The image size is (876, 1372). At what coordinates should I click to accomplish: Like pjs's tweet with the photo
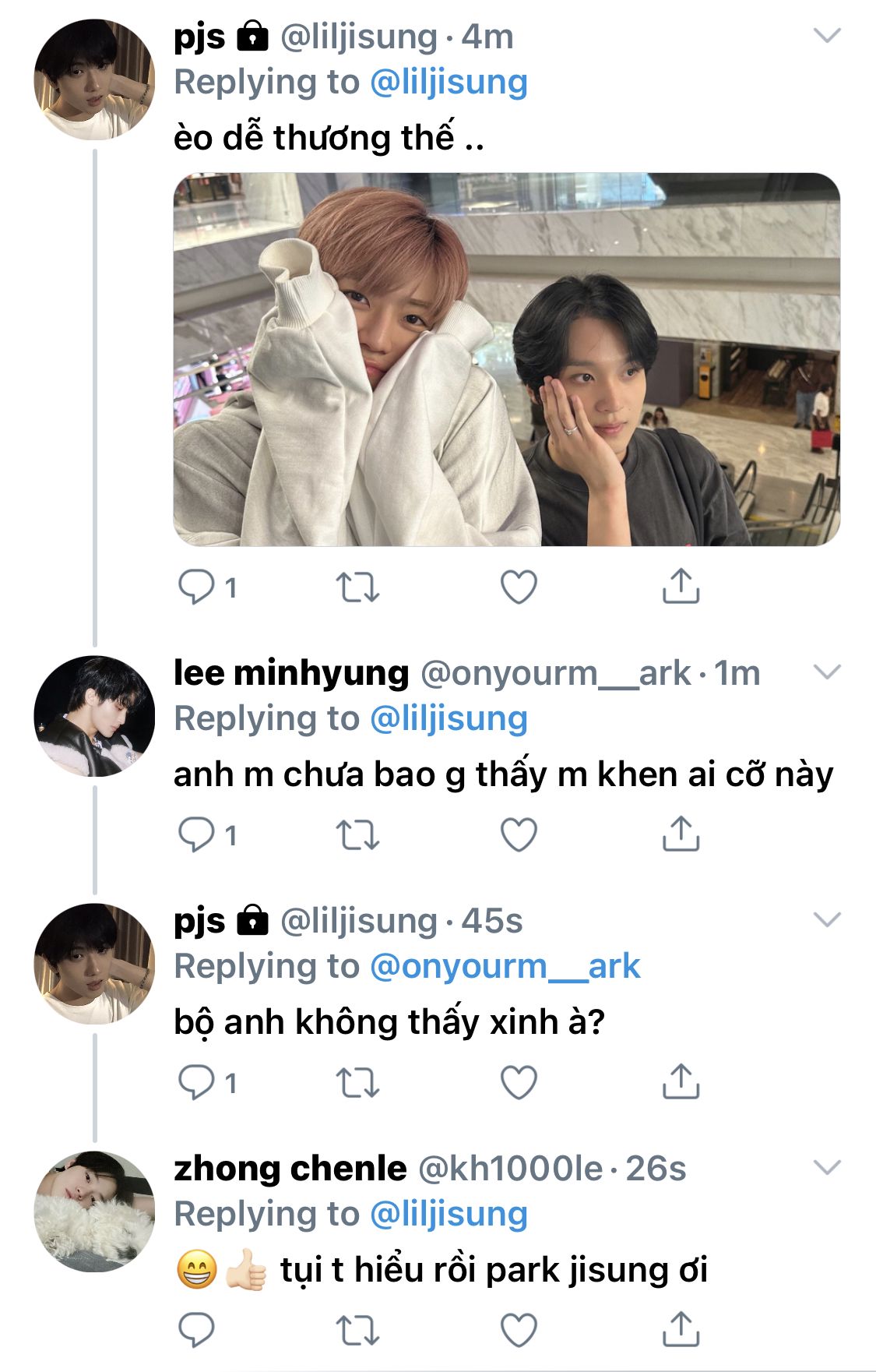pyautogui.click(x=519, y=587)
